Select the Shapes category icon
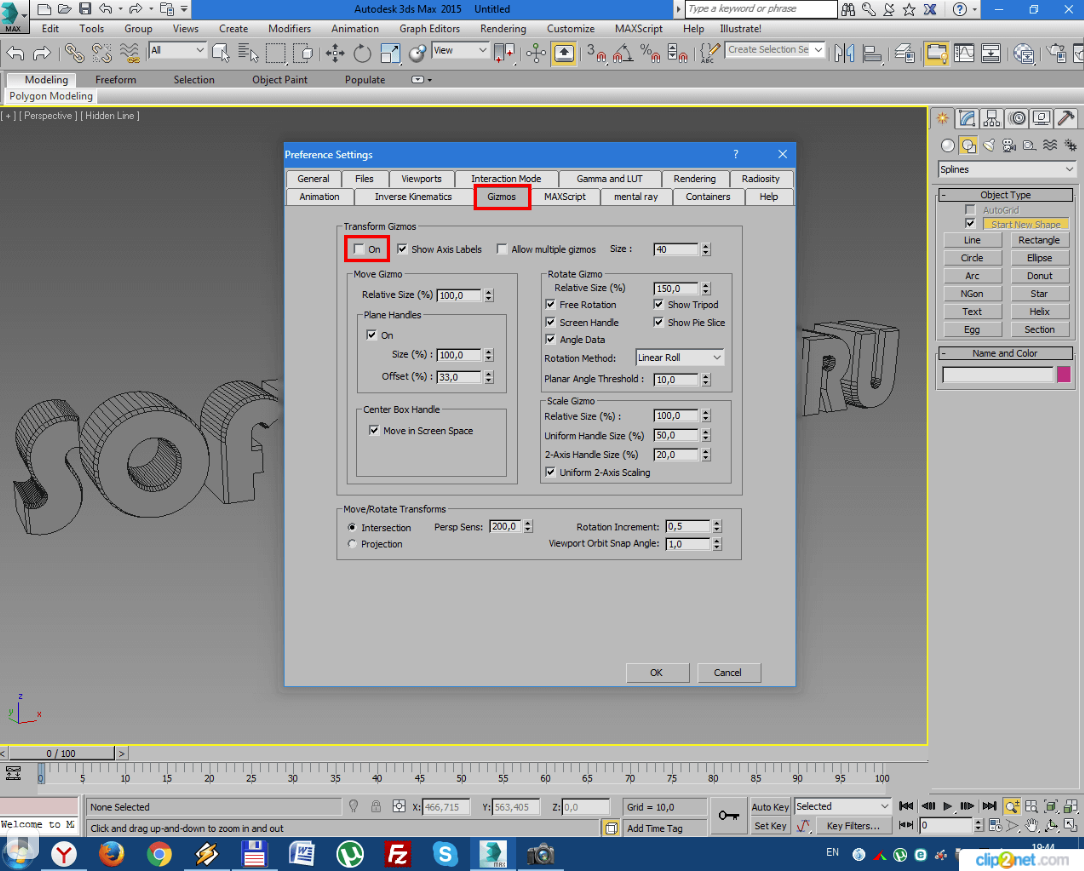This screenshot has width=1084, height=871. pyautogui.click(x=969, y=145)
